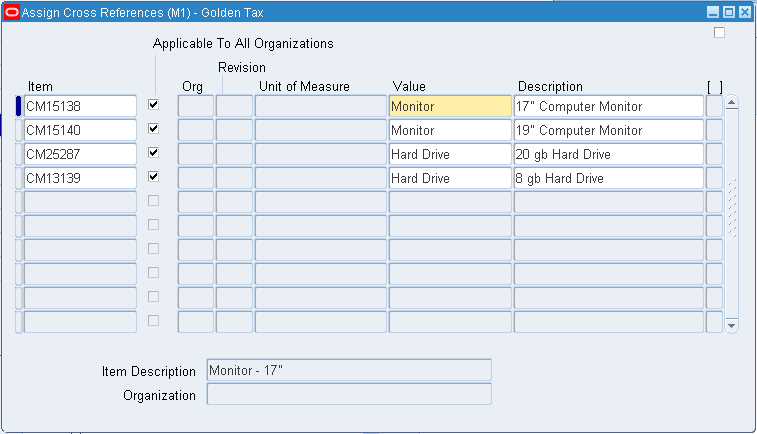Uncheck the all-organizations checkbox for CM25287
The width and height of the screenshot is (757, 434).
(153, 153)
